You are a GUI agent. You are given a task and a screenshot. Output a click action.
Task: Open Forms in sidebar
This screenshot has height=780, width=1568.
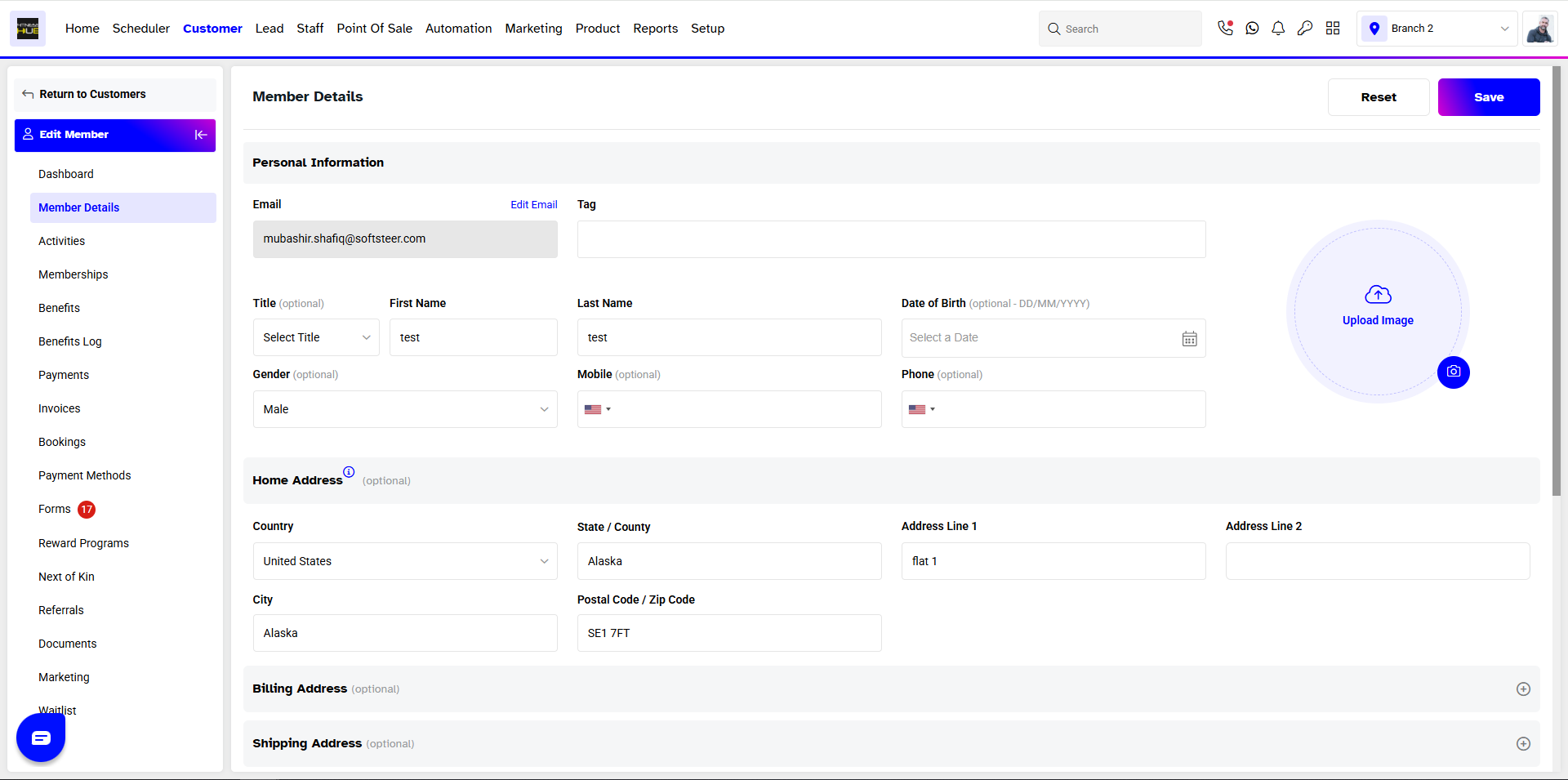(x=55, y=509)
